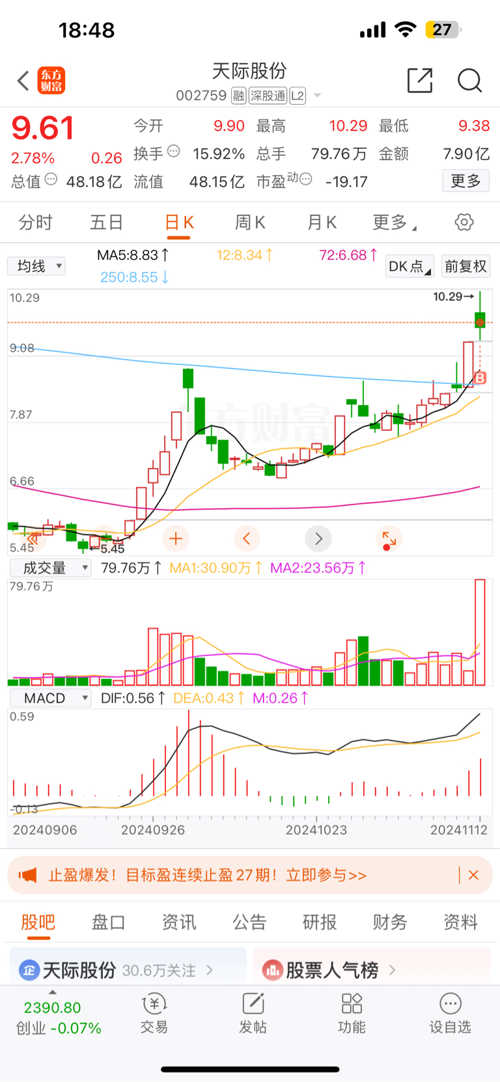Viewport: 500px width, 1082px height.
Task: Toggle 前复权 adjustment button
Action: click(x=466, y=266)
